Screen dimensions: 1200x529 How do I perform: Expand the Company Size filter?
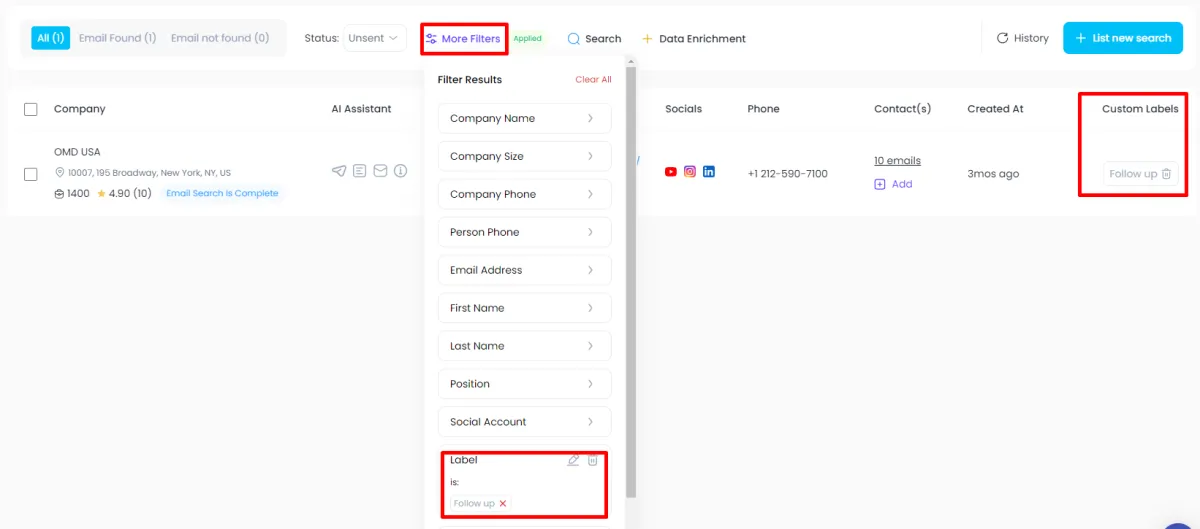(x=525, y=156)
